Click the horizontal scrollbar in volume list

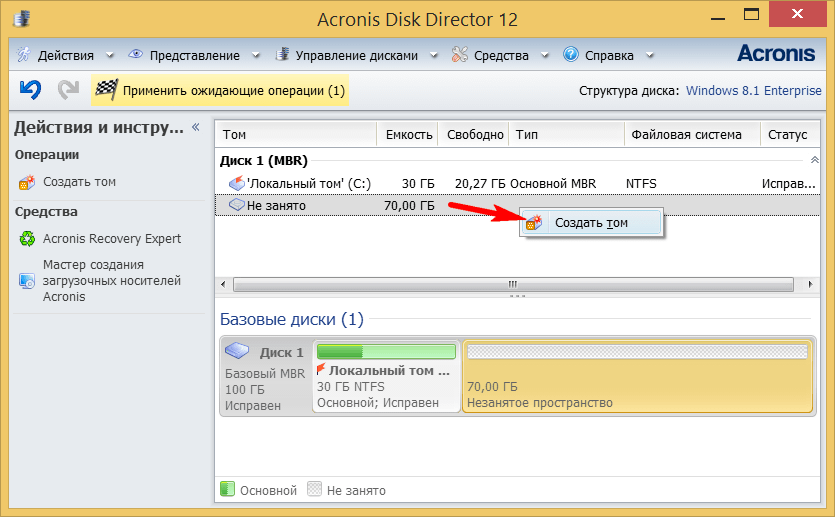tap(512, 284)
